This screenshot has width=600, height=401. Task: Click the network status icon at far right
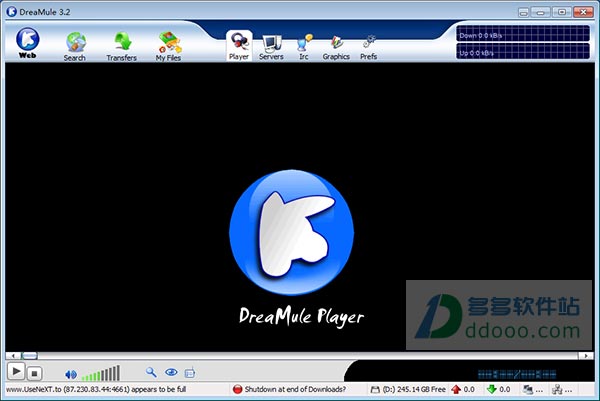click(x=557, y=390)
